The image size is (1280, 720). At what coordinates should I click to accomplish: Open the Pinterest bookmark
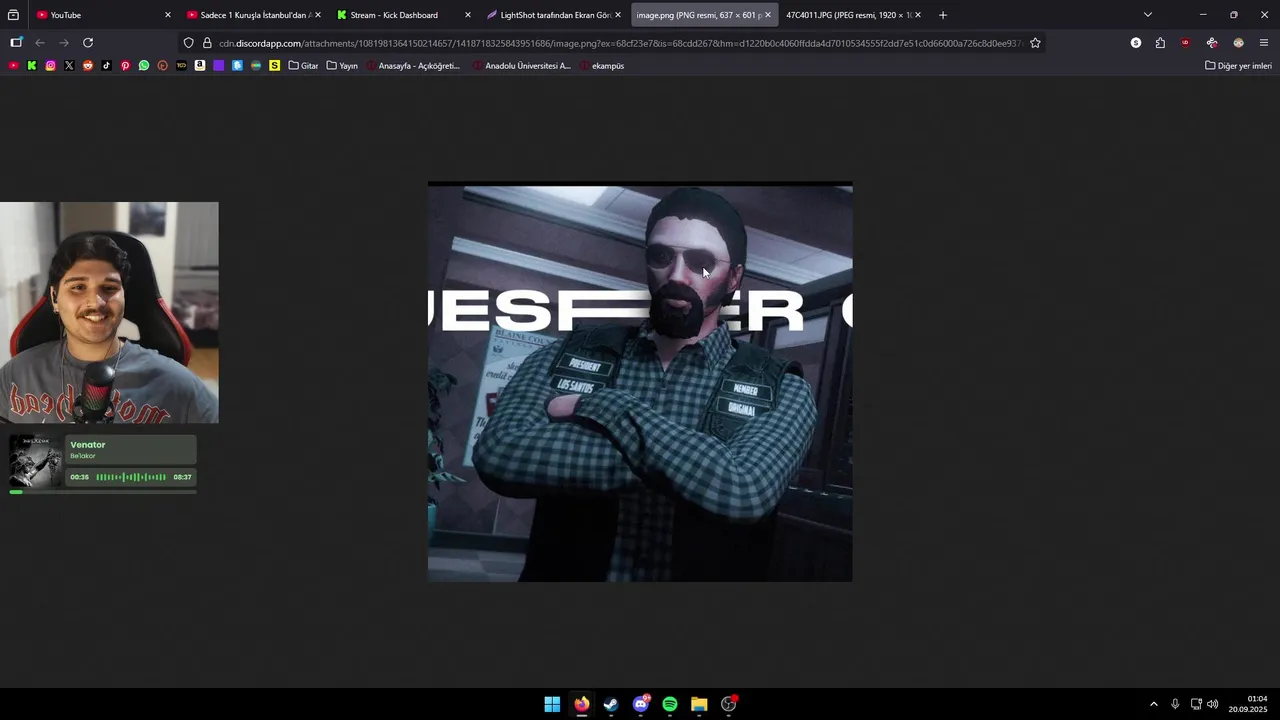click(x=125, y=66)
